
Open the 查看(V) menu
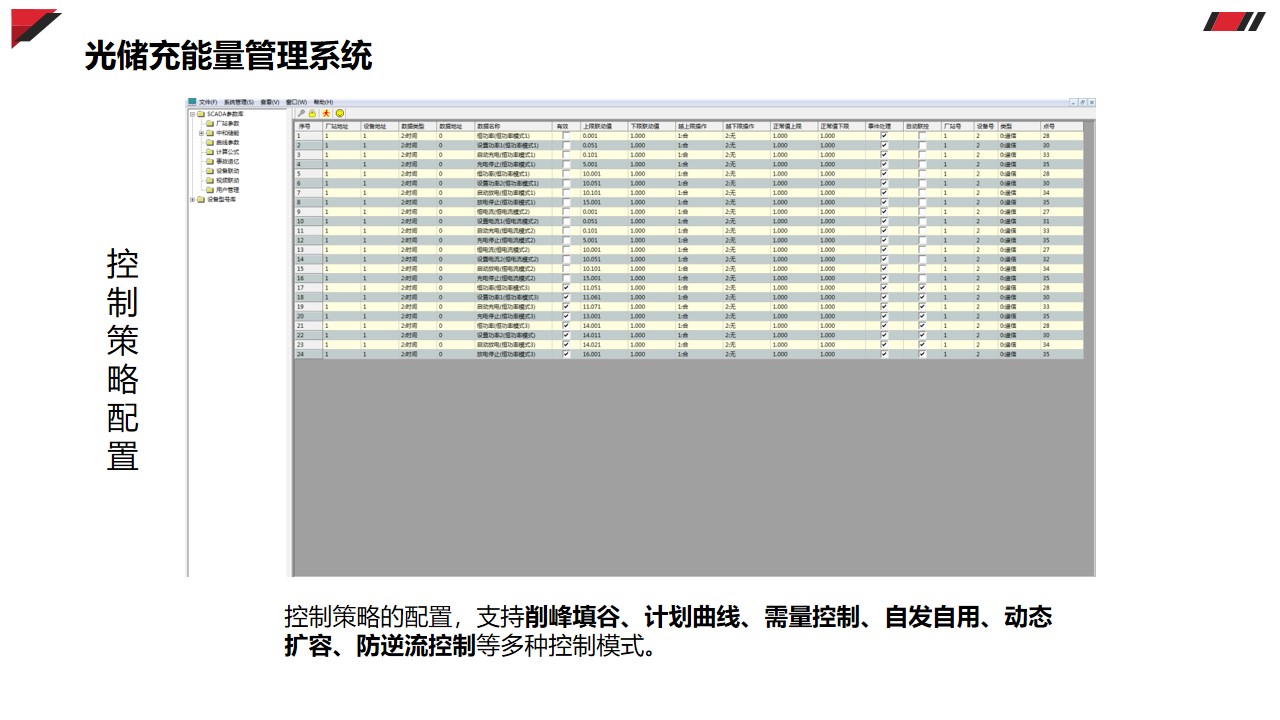[x=270, y=102]
